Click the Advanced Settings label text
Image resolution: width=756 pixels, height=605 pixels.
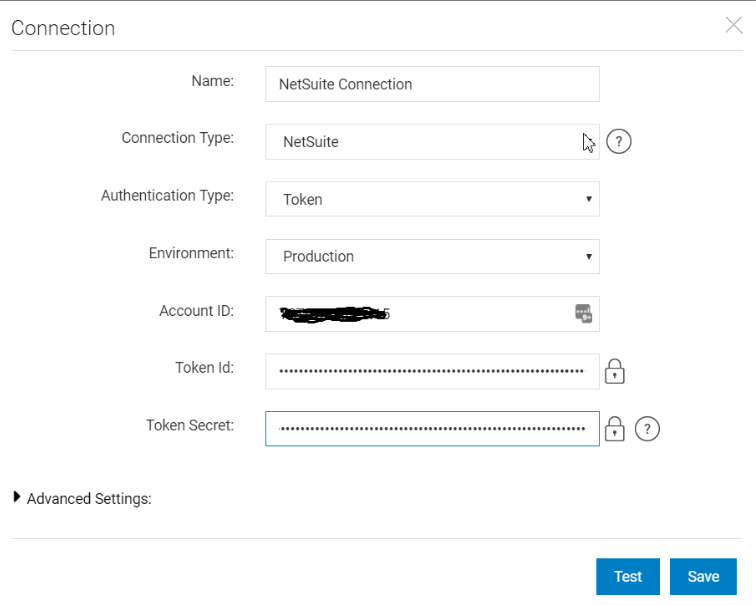[89, 499]
